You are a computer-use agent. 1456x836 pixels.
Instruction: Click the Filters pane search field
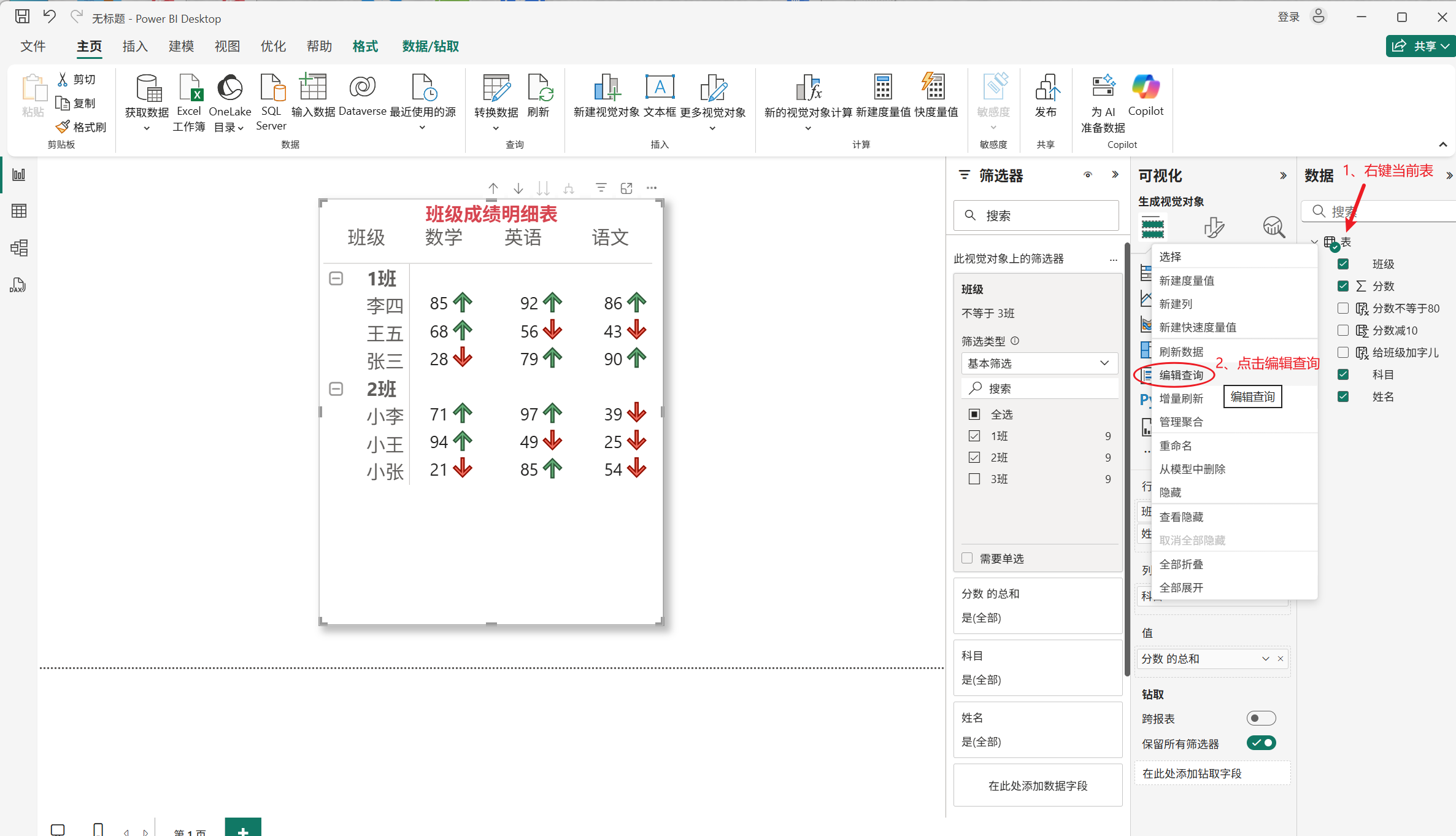[1037, 215]
